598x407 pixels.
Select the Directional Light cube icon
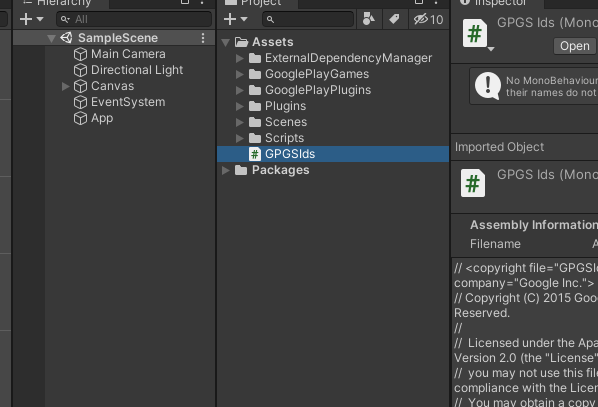click(80, 70)
